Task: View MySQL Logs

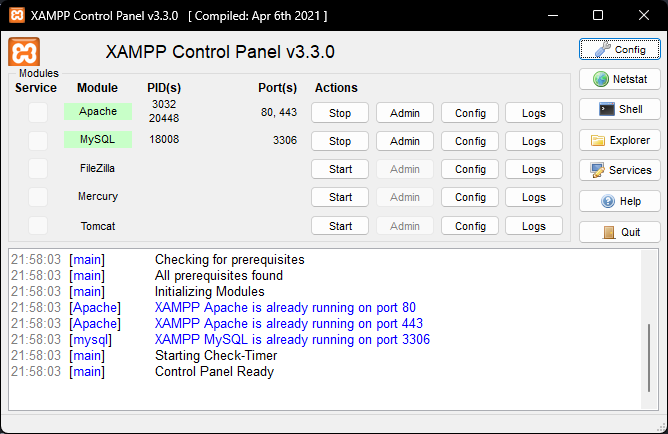Action: click(534, 141)
